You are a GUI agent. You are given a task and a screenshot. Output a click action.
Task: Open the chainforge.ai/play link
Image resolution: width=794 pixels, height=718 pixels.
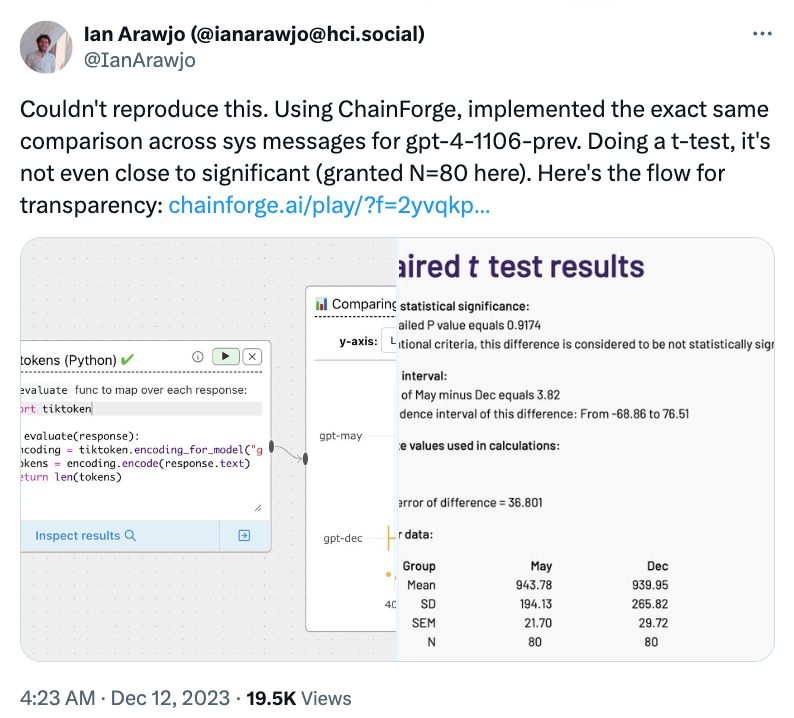point(329,205)
